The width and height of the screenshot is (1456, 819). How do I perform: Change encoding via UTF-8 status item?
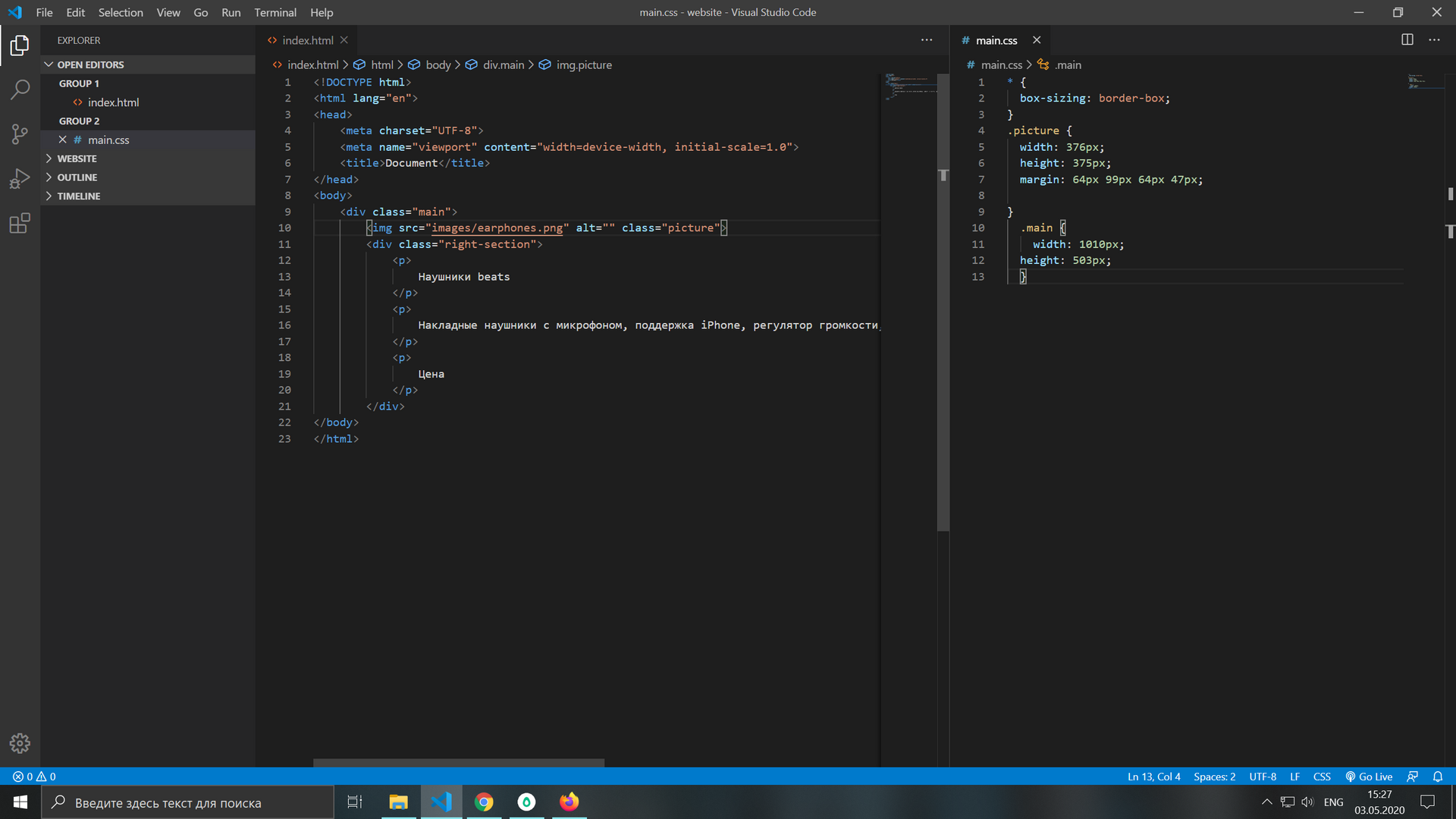pyautogui.click(x=1263, y=777)
